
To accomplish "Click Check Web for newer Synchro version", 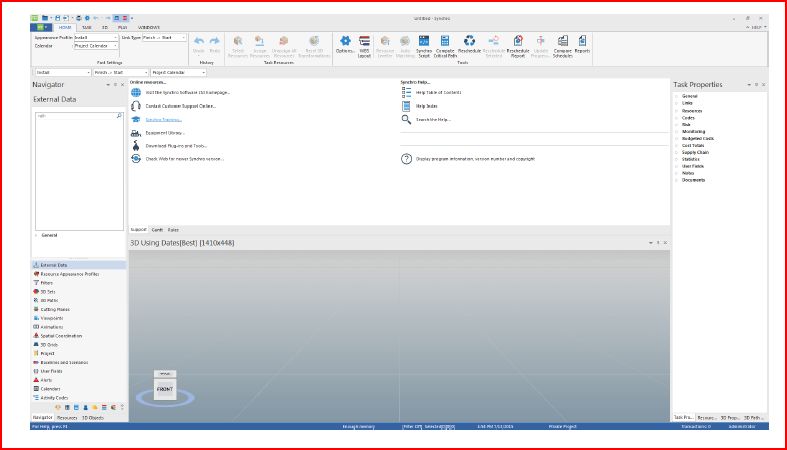I will point(185,159).
